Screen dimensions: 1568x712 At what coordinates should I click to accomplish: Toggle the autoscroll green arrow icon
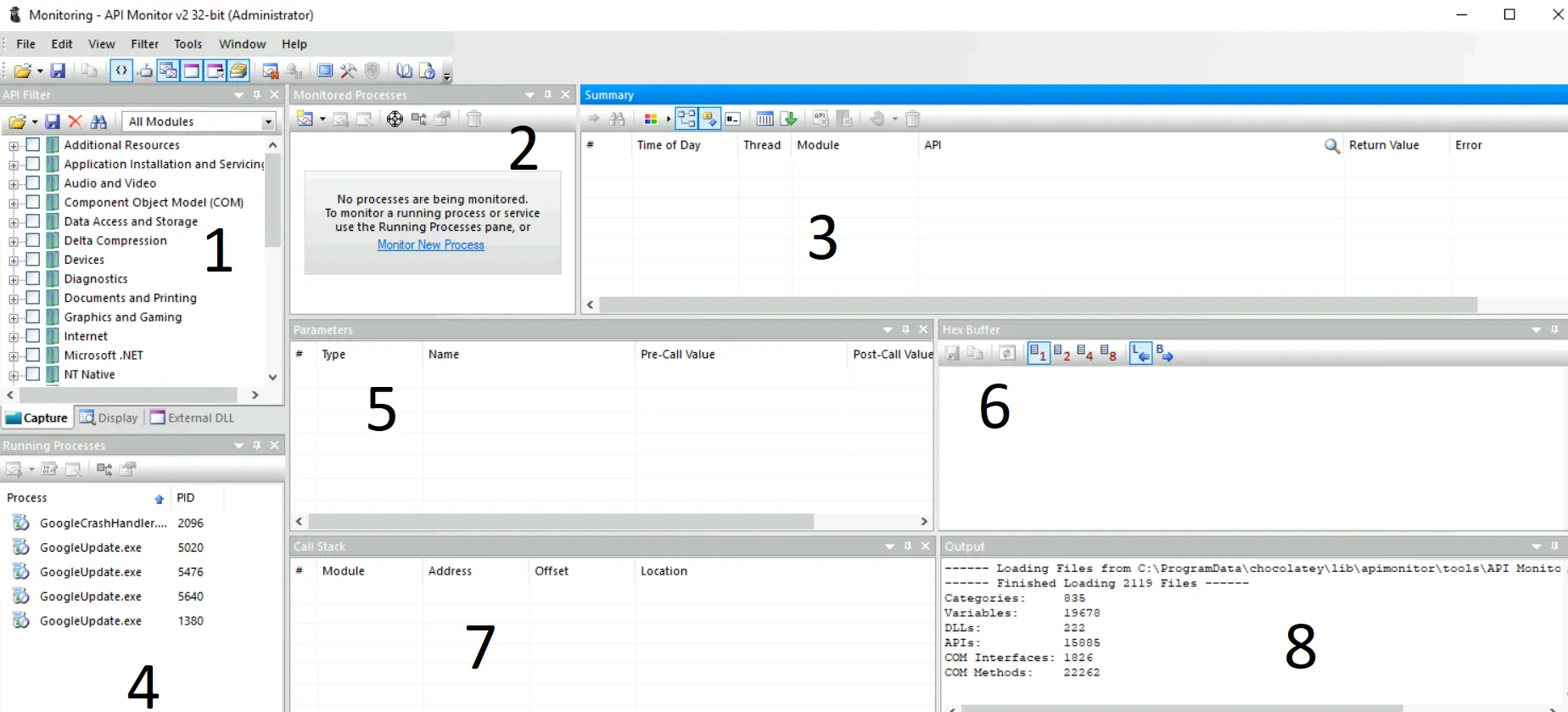pos(789,119)
